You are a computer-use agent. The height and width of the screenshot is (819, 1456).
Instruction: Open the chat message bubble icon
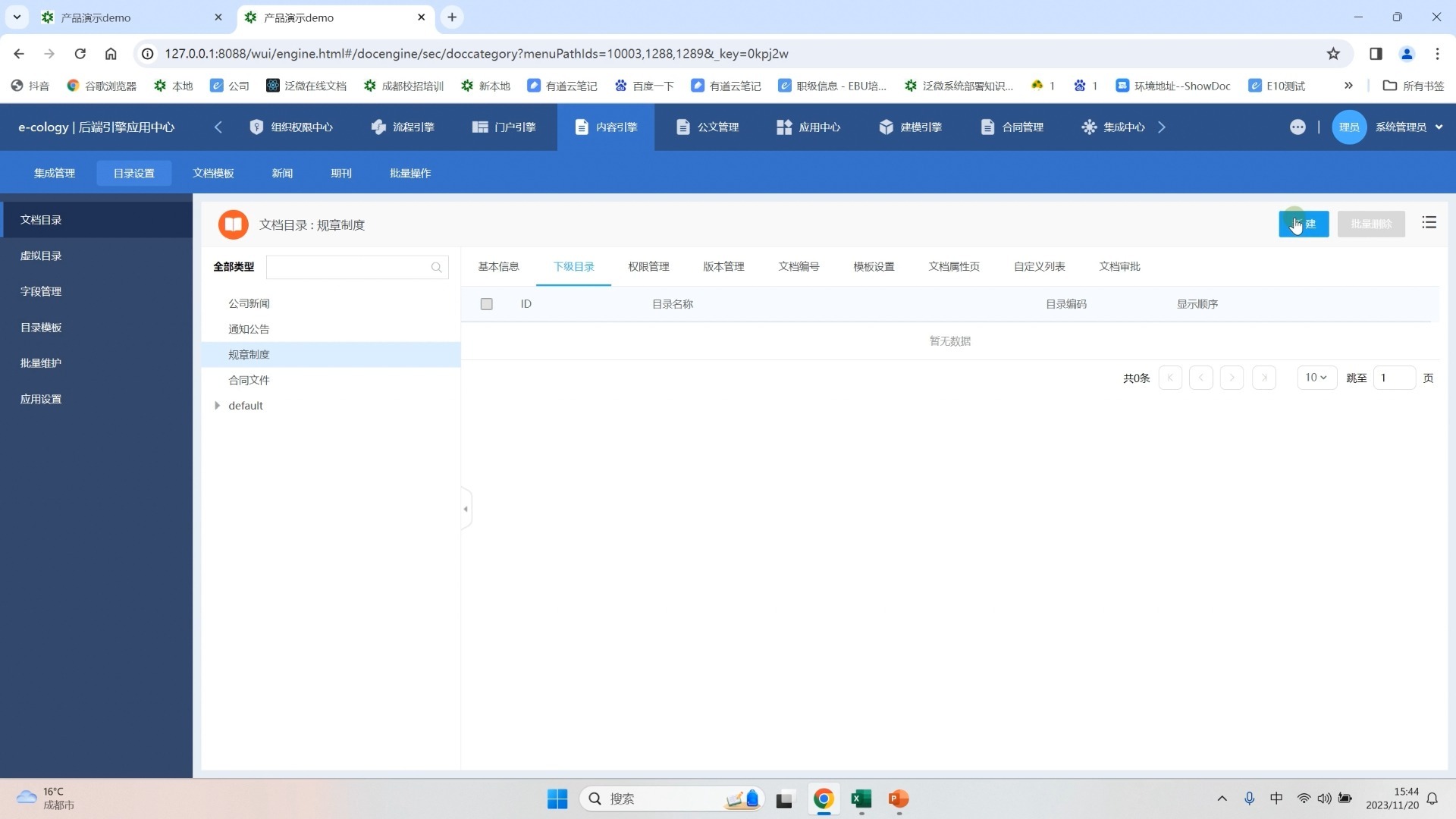[x=1298, y=127]
